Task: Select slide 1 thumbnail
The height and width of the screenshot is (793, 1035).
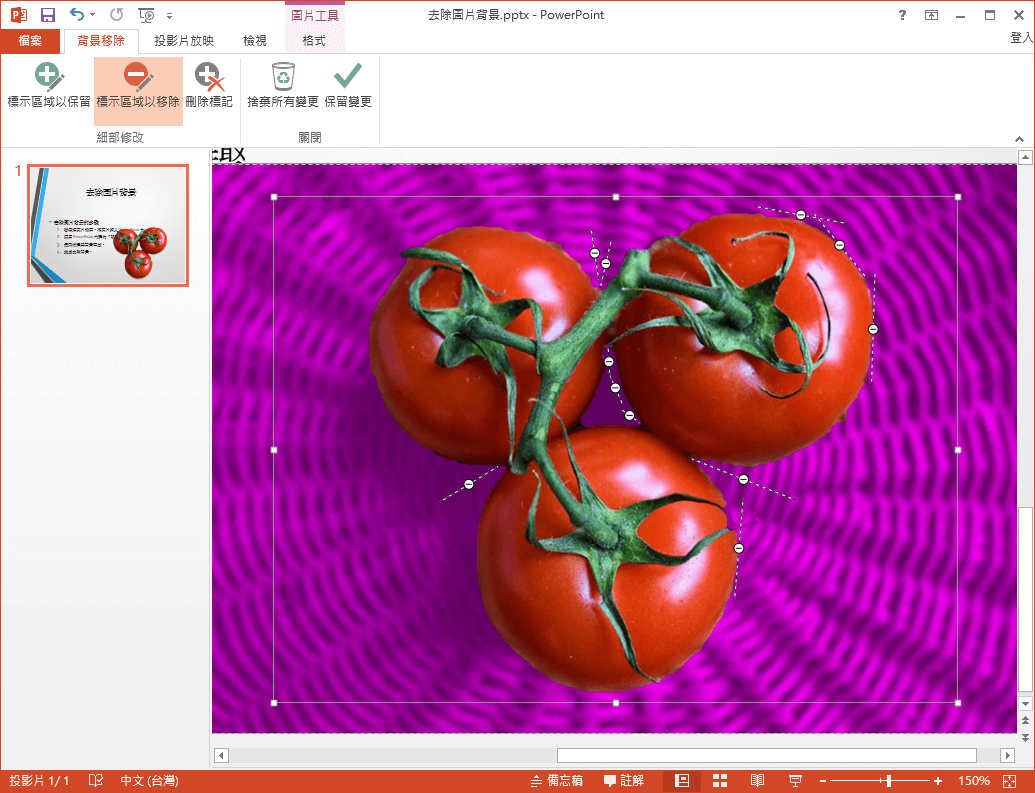Action: pos(108,225)
